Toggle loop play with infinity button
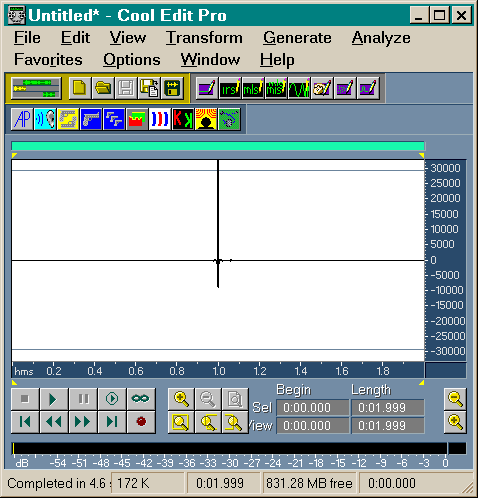This screenshot has width=478, height=498. (x=141, y=399)
